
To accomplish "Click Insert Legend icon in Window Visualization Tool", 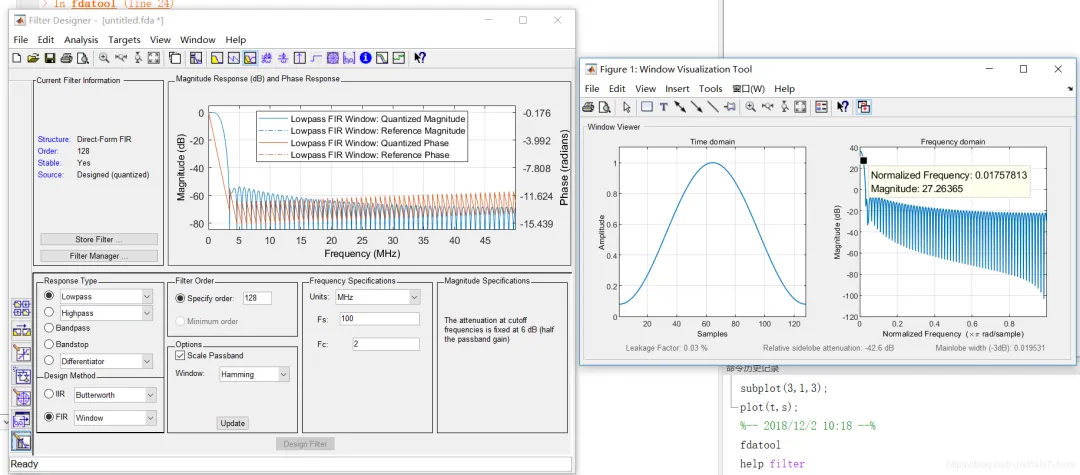I will click(x=821, y=106).
